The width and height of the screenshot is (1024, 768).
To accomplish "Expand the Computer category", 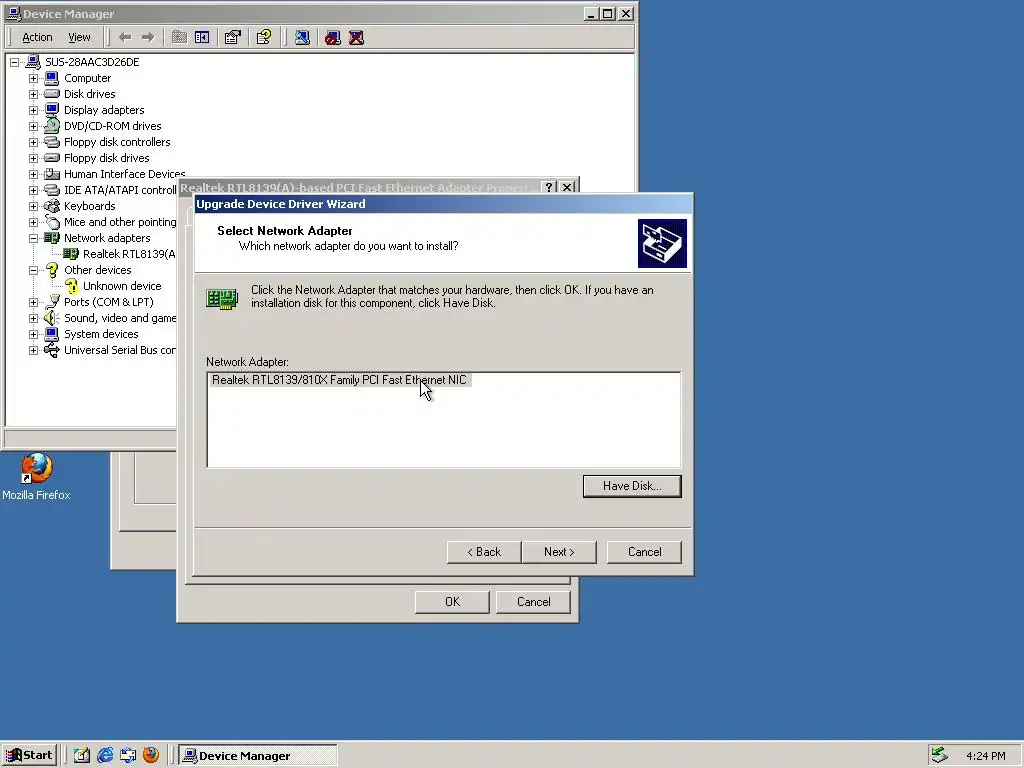I will [x=33, y=78].
